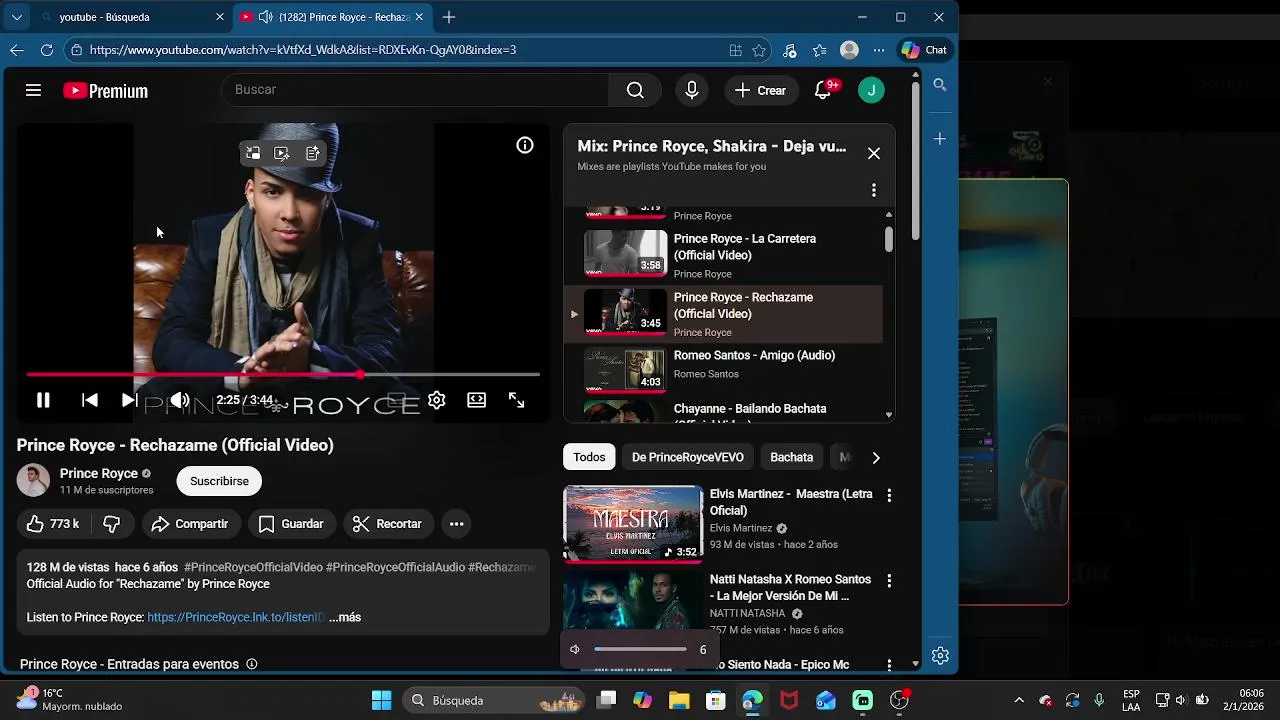Open YouTube notifications bell
The height and width of the screenshot is (720, 1280).
[x=823, y=90]
